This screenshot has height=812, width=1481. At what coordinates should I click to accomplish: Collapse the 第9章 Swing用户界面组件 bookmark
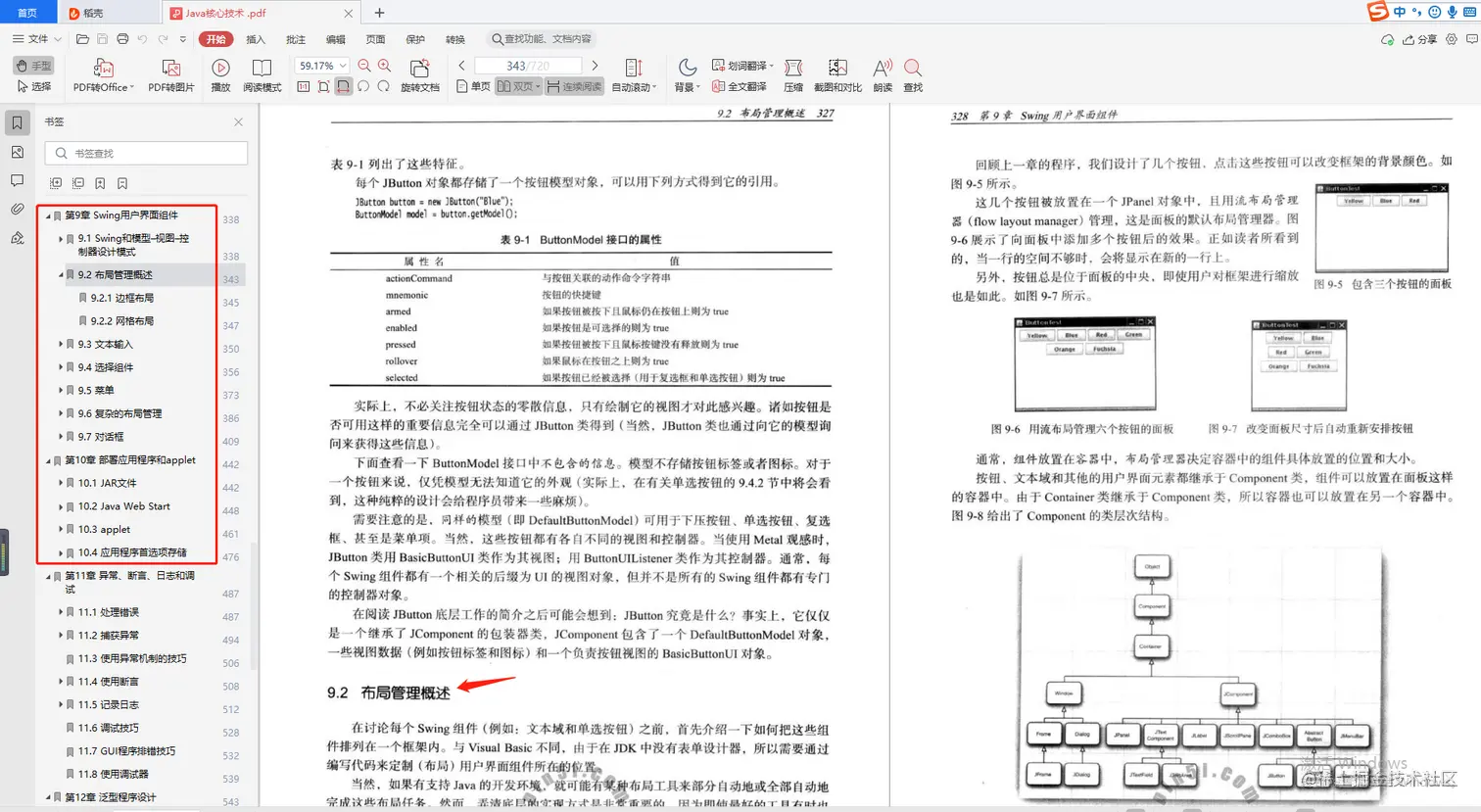point(48,215)
